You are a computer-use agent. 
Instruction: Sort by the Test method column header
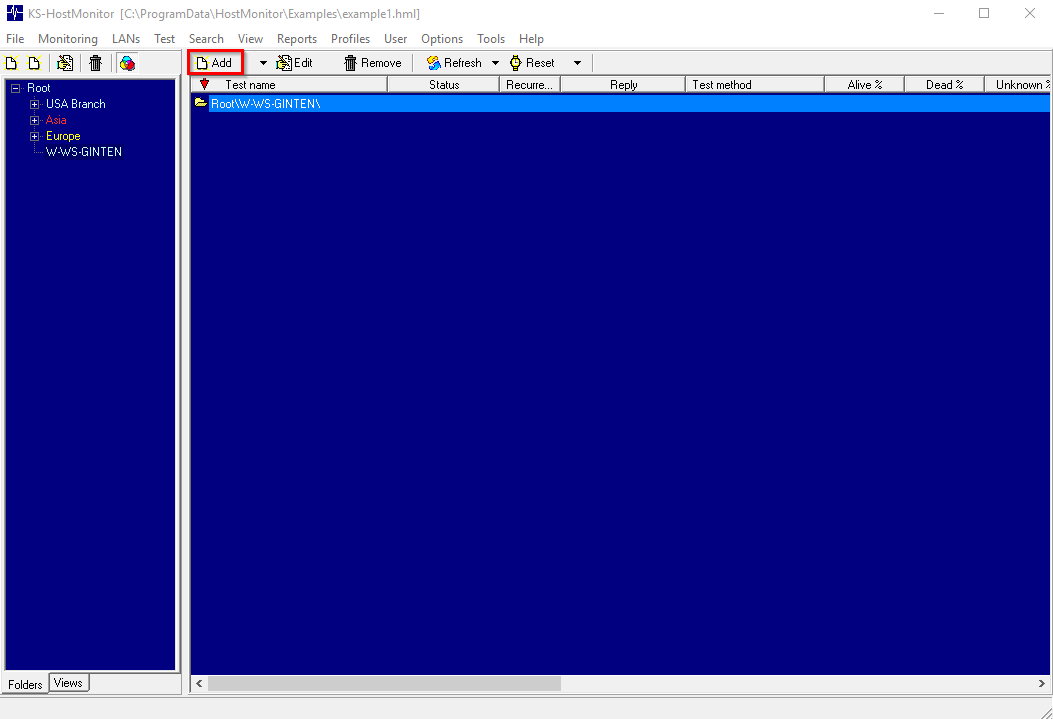pyautogui.click(x=754, y=84)
